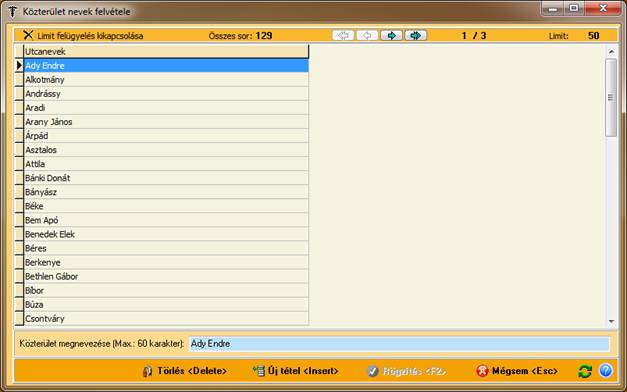Click the vertical scrollbar thumb
Screen dimensions: 627x392
coord(611,98)
